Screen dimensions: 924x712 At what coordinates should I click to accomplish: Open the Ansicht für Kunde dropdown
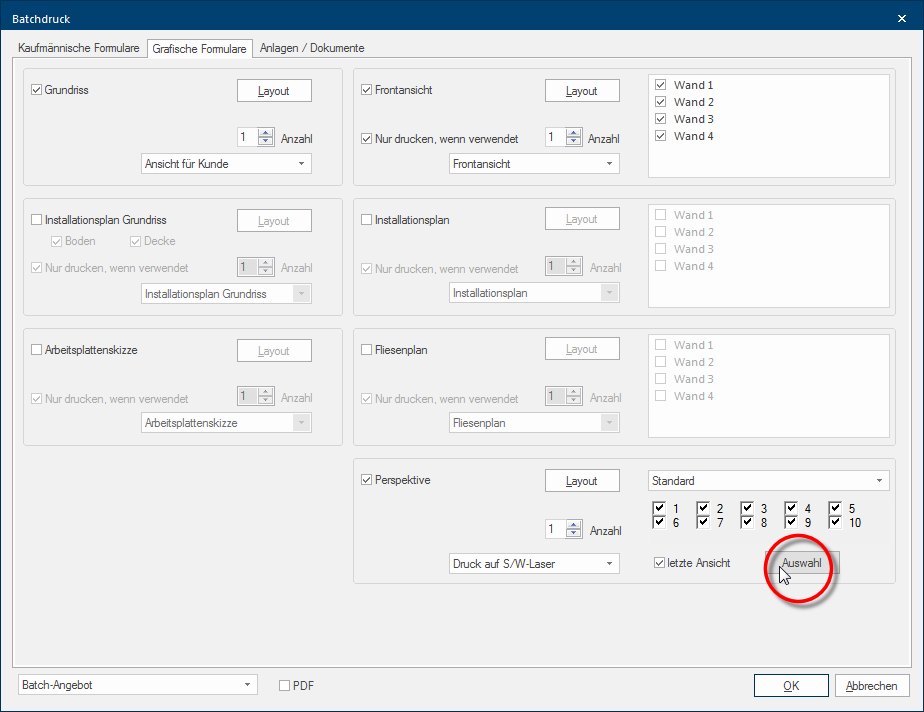tap(226, 164)
